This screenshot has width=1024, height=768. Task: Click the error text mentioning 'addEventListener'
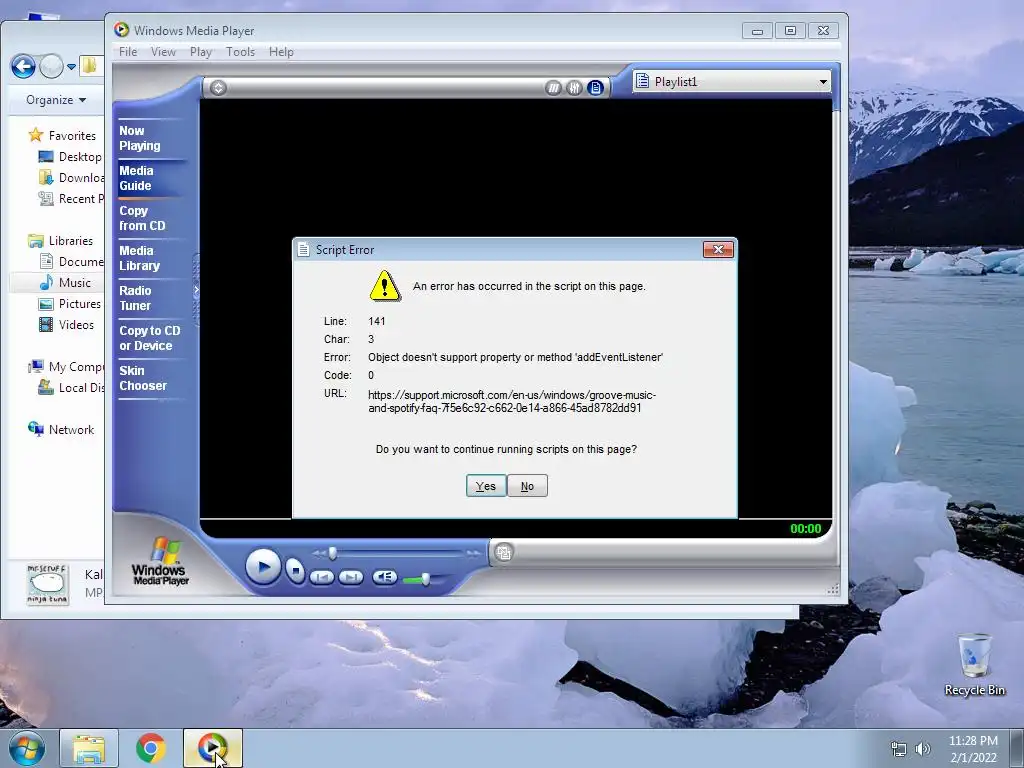click(515, 357)
